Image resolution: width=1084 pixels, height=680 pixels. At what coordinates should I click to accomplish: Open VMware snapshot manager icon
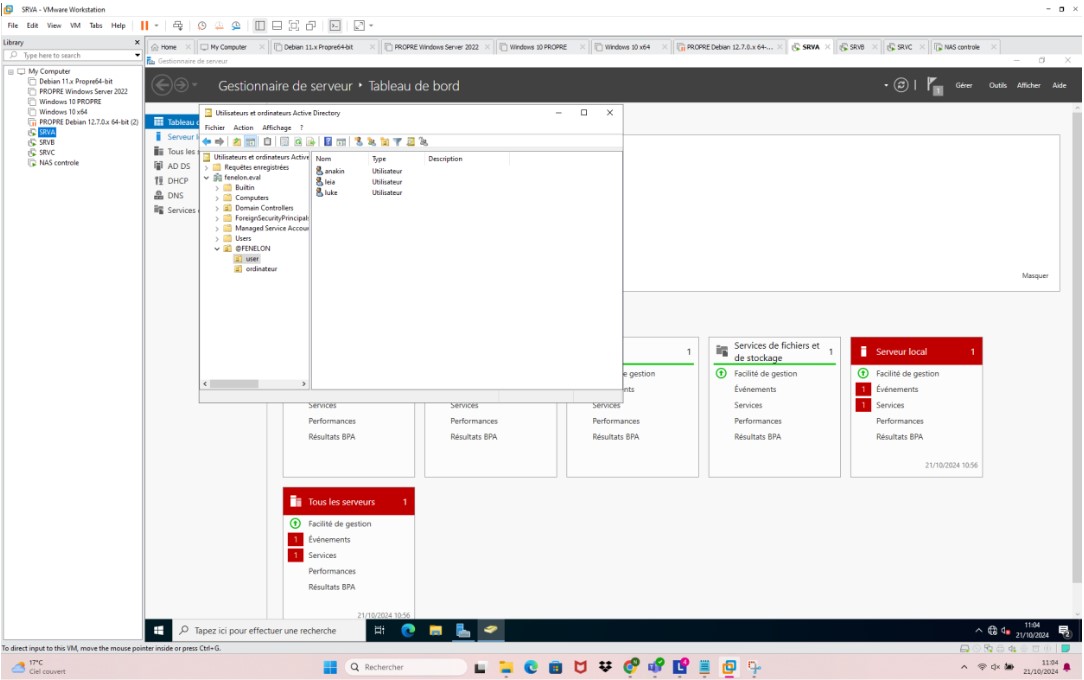[x=236, y=26]
